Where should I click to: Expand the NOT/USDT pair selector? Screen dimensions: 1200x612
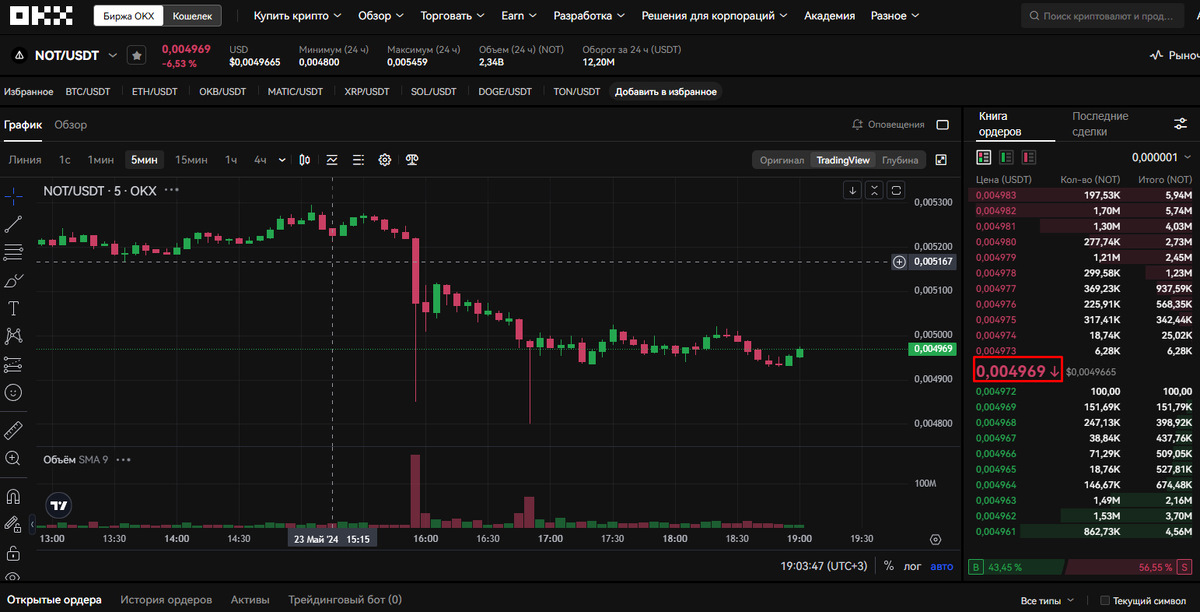[112, 55]
